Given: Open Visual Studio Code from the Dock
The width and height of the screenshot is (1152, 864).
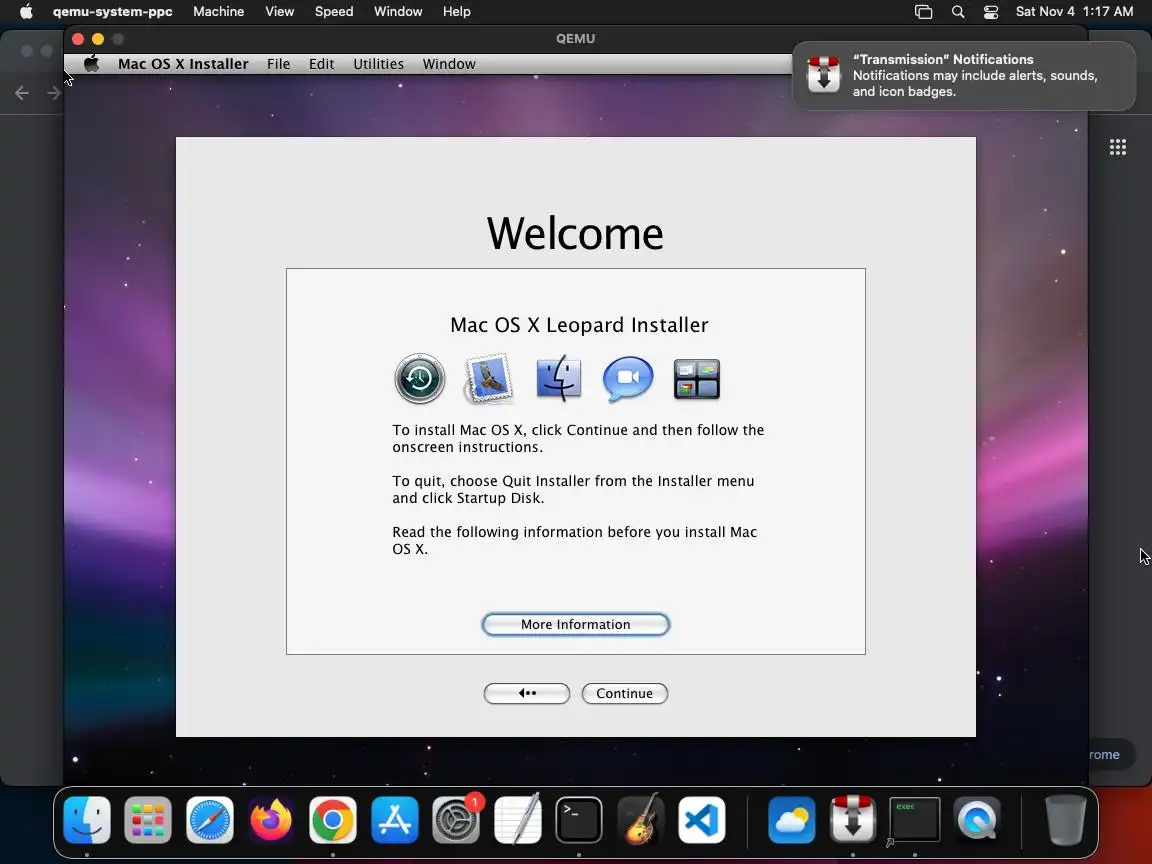Looking at the screenshot, I should click(x=702, y=820).
